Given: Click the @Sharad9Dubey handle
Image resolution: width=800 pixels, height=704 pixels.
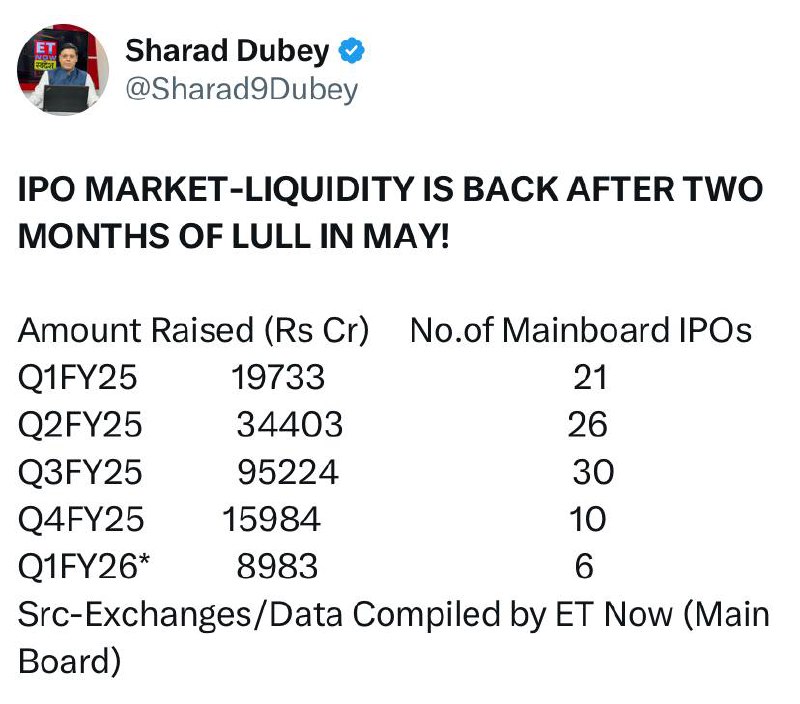Looking at the screenshot, I should click(241, 90).
